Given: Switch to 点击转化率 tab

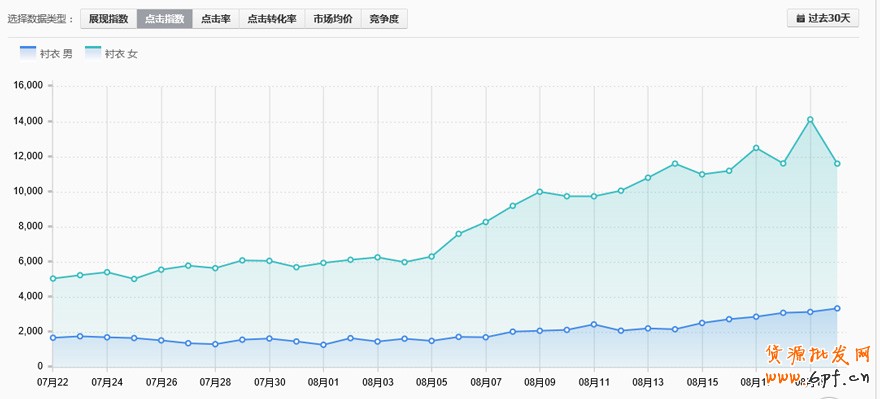Looking at the screenshot, I should [272, 19].
